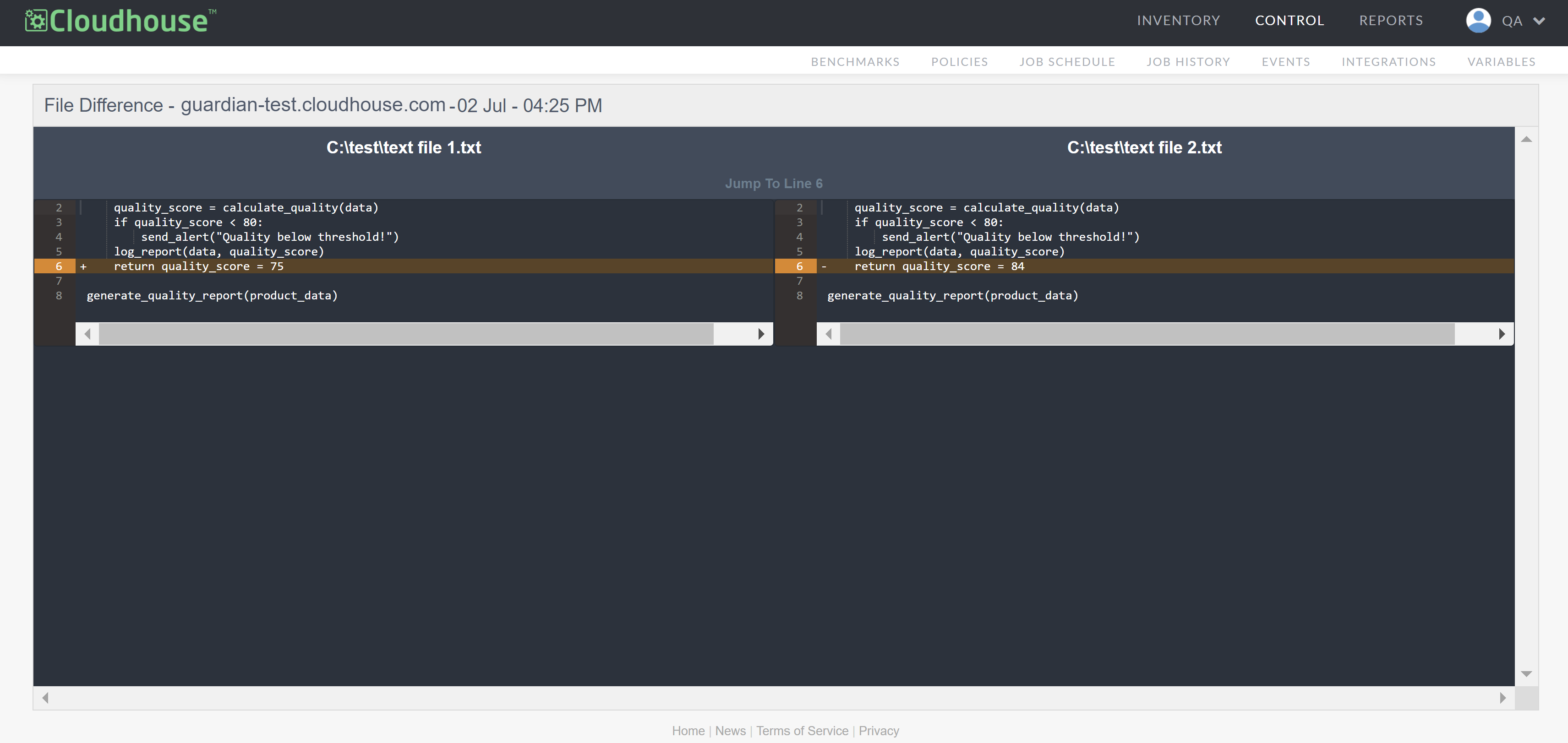Open the Terms of Service link
Screen dimensions: 1568x743
click(802, 731)
